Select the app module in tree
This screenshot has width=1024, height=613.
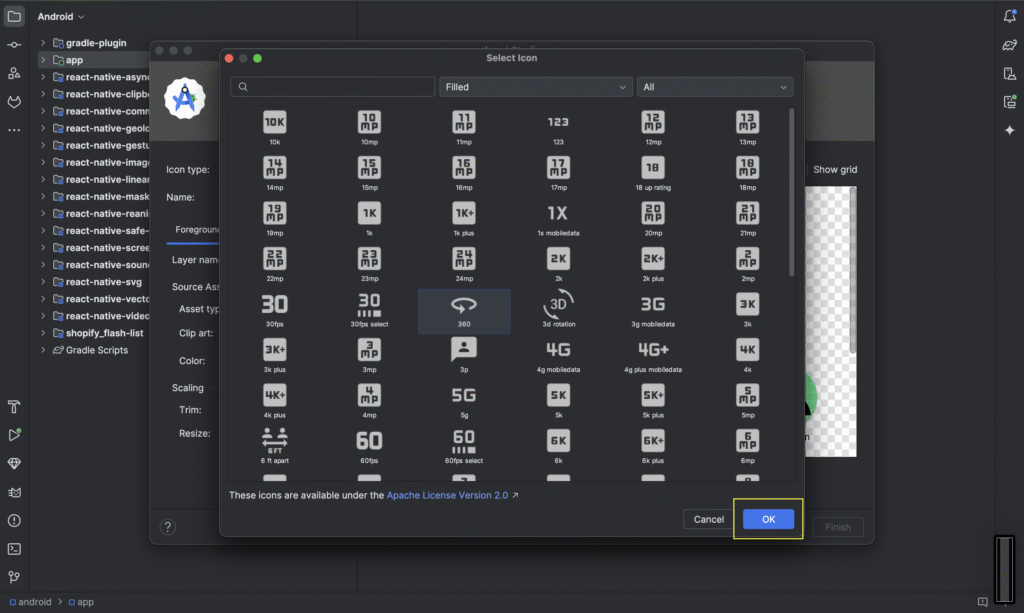coord(74,60)
